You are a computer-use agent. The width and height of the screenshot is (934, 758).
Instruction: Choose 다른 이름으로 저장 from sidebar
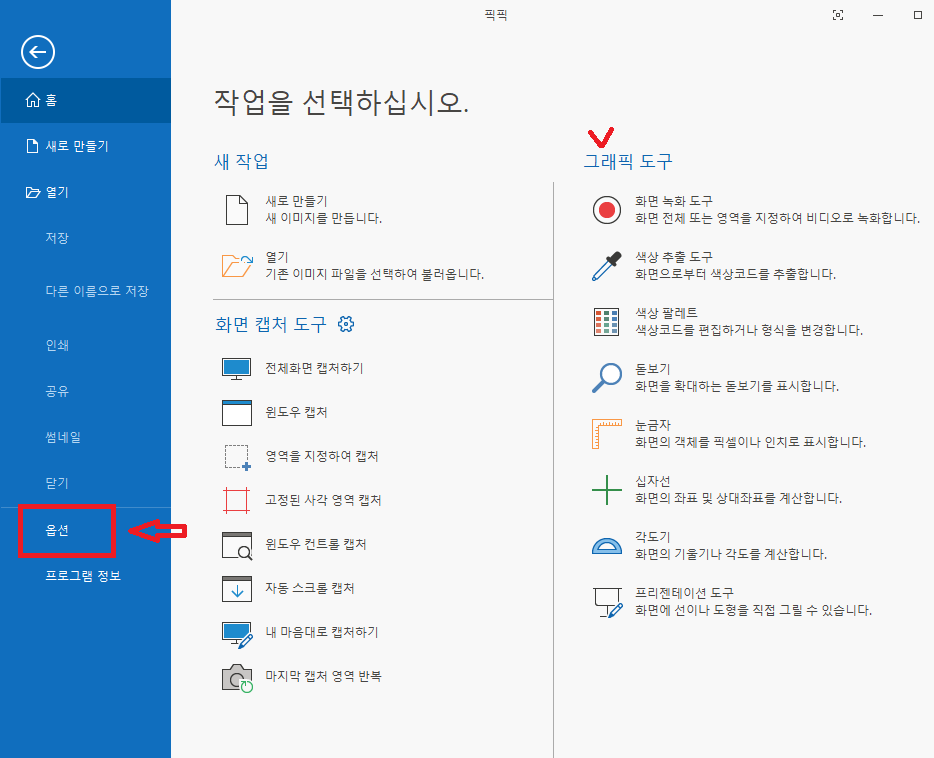pos(97,291)
